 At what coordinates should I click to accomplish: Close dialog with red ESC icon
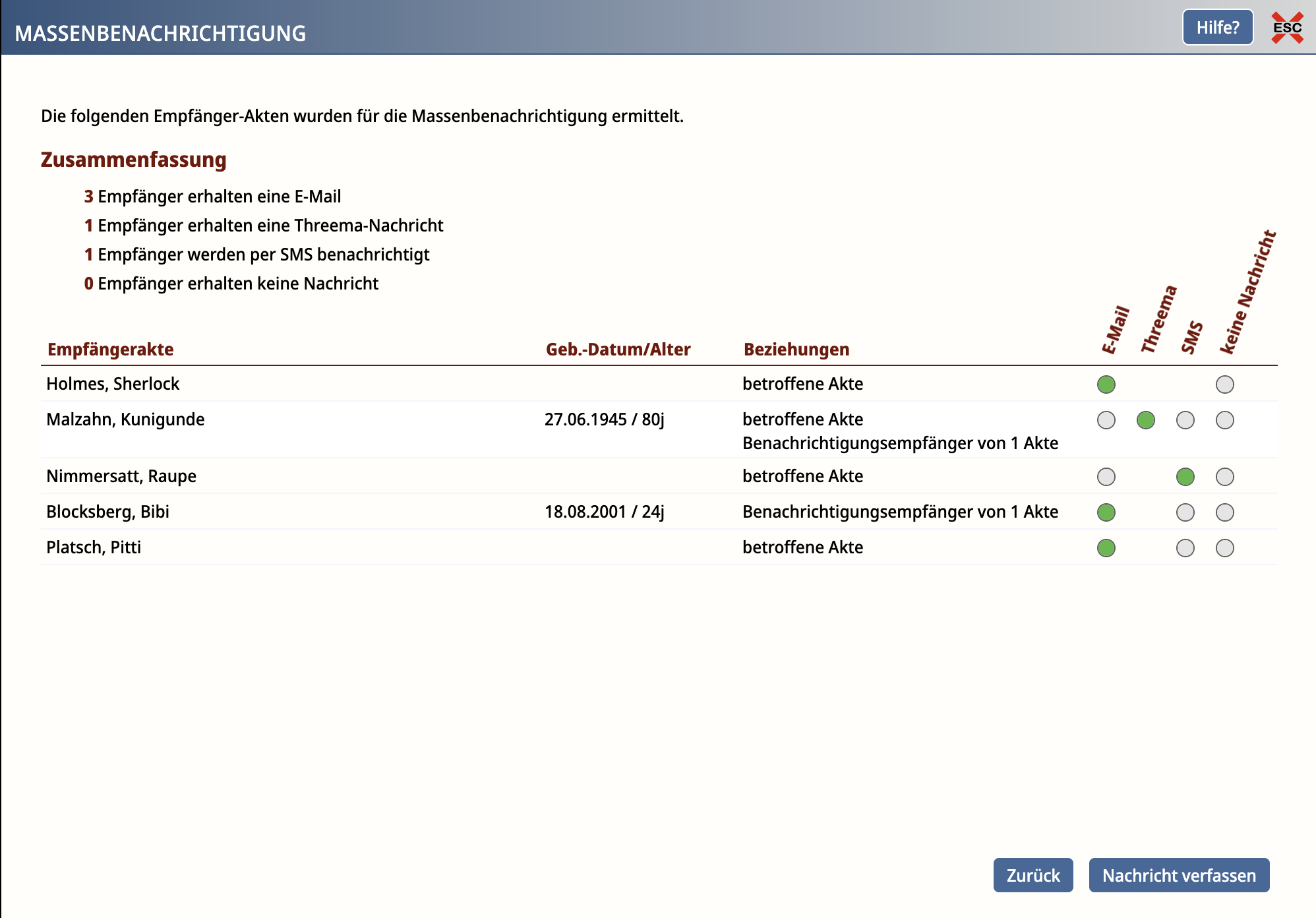point(1287,28)
